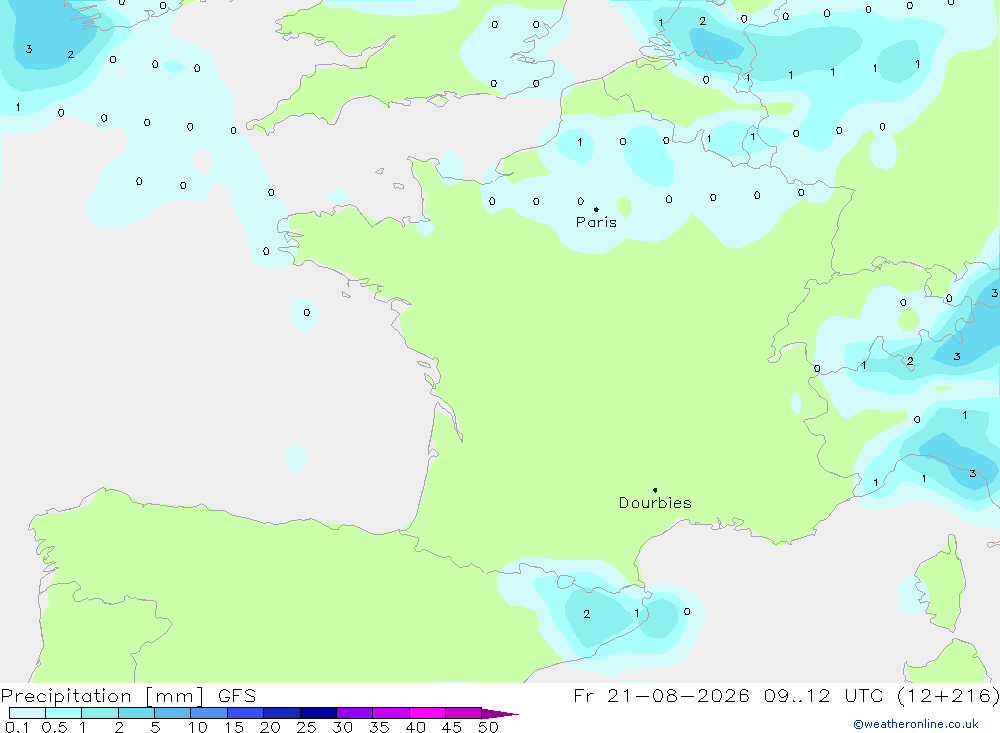Pick the 10–15 mm blue legend swatch
Viewport: 1000px width, 733px height.
[x=209, y=713]
